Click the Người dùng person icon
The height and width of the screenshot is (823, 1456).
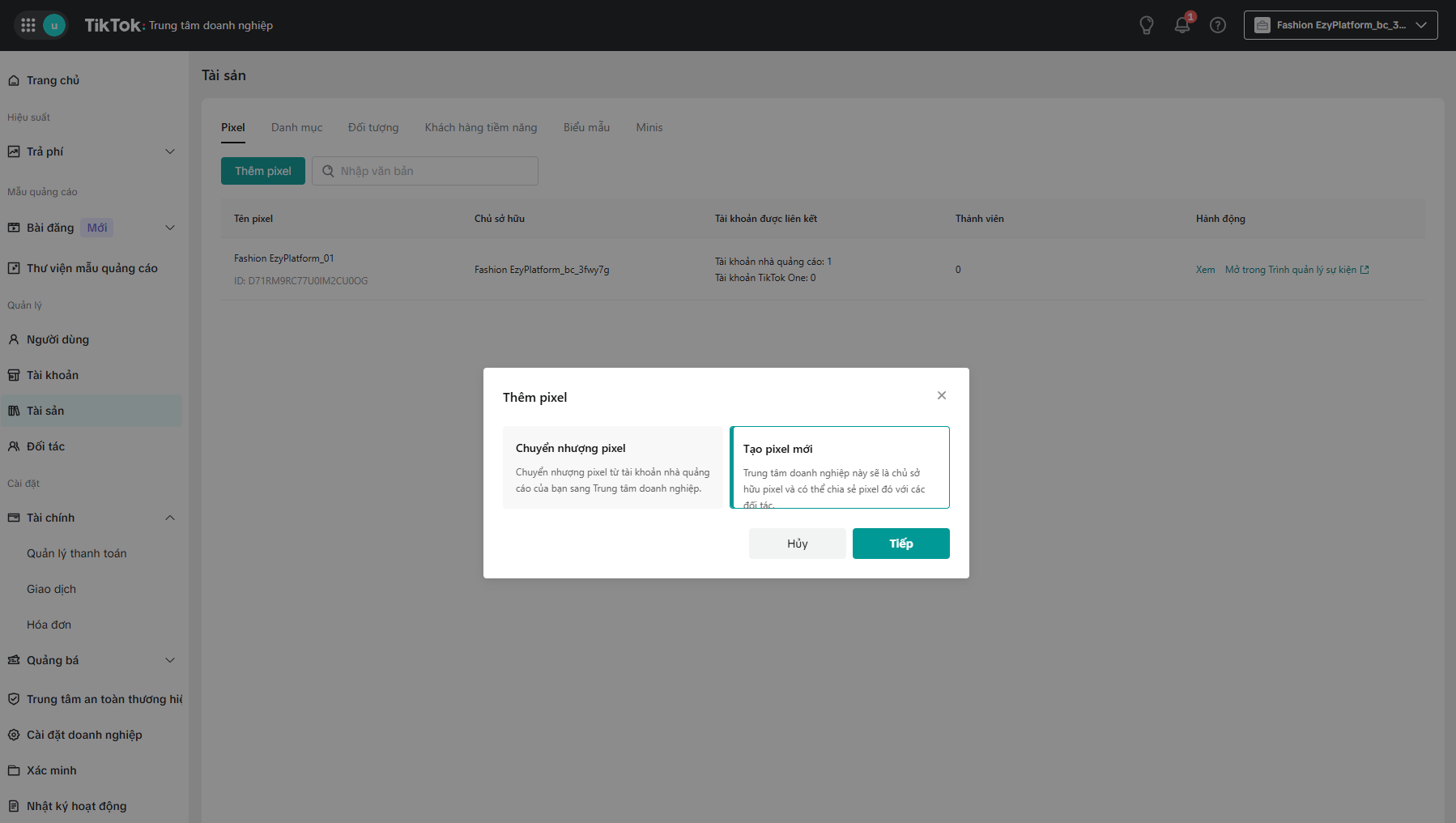point(14,339)
